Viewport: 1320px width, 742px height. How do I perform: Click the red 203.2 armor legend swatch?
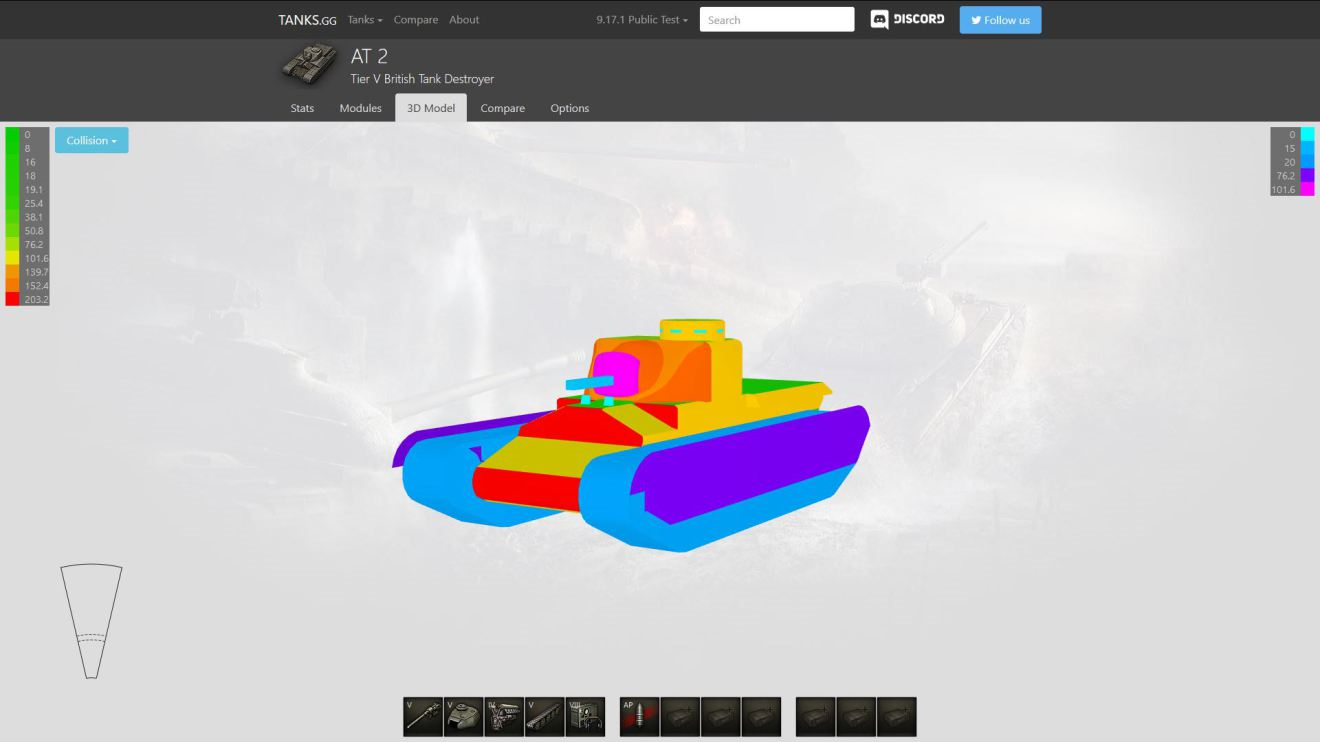tap(12, 299)
